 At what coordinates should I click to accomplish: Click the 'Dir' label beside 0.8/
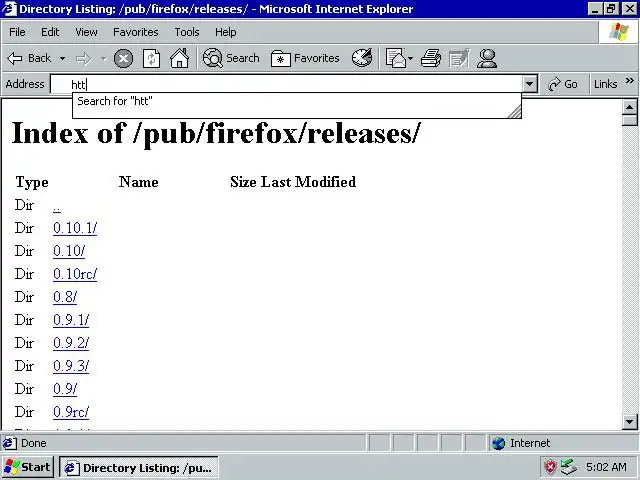(x=24, y=297)
